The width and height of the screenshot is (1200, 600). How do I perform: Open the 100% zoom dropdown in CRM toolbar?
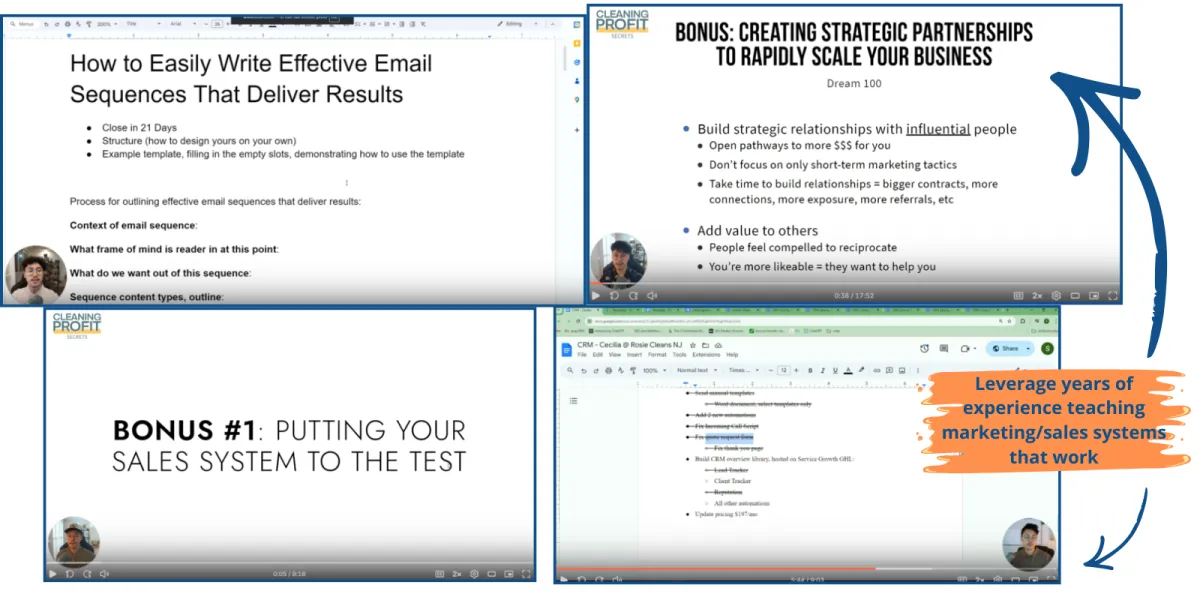click(x=654, y=370)
